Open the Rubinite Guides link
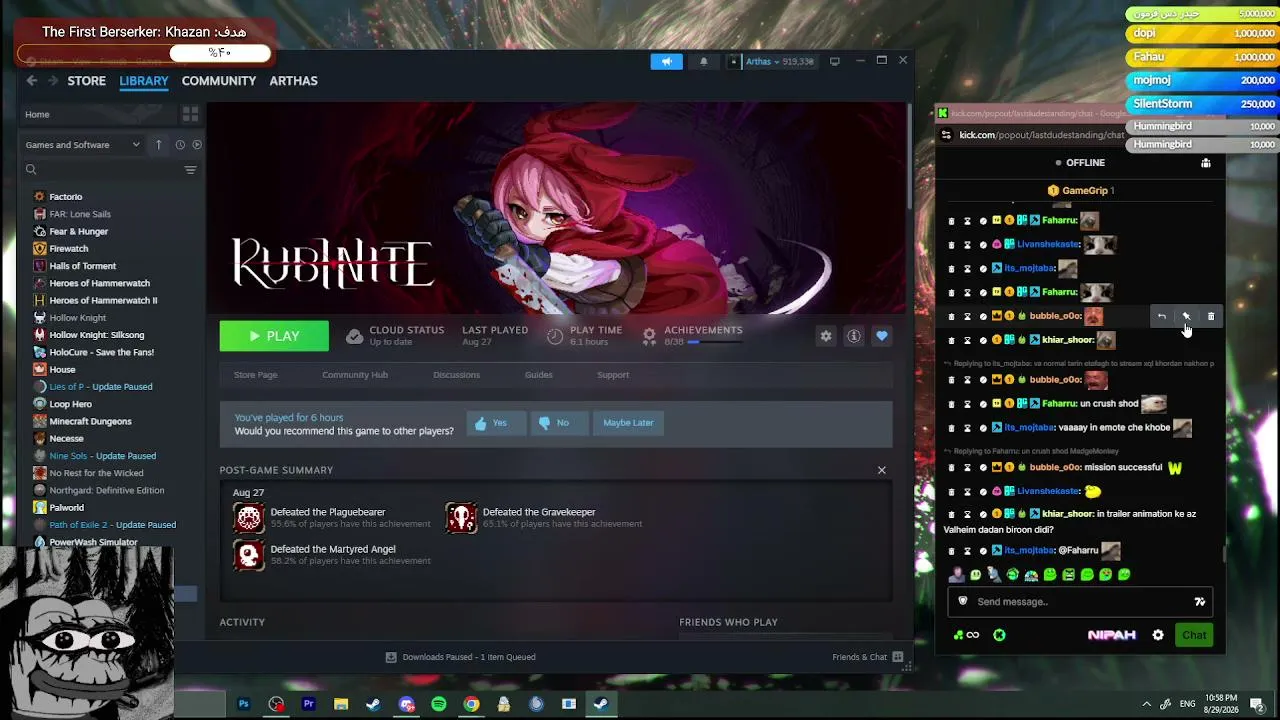The width and height of the screenshot is (1280, 720). point(539,375)
